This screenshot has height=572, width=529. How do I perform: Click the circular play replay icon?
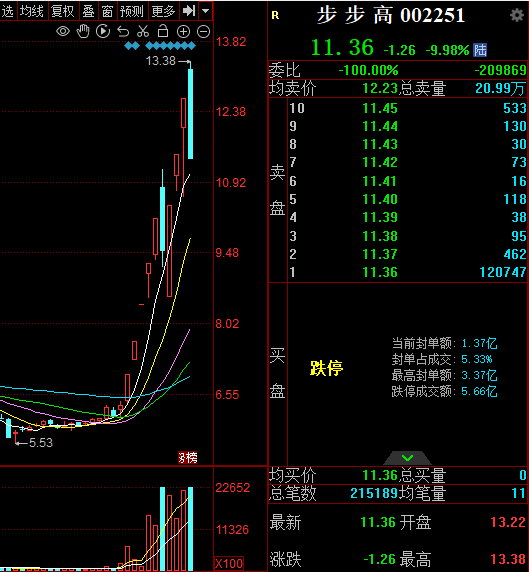coord(103,31)
